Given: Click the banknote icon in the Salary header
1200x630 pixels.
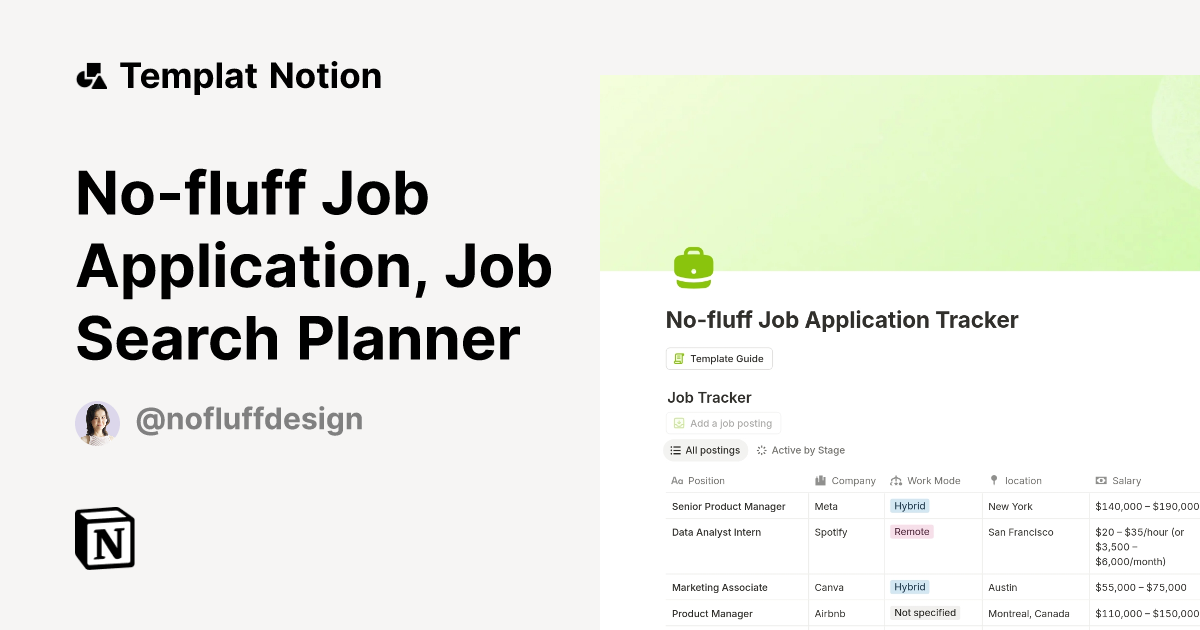Looking at the screenshot, I should tap(1102, 480).
